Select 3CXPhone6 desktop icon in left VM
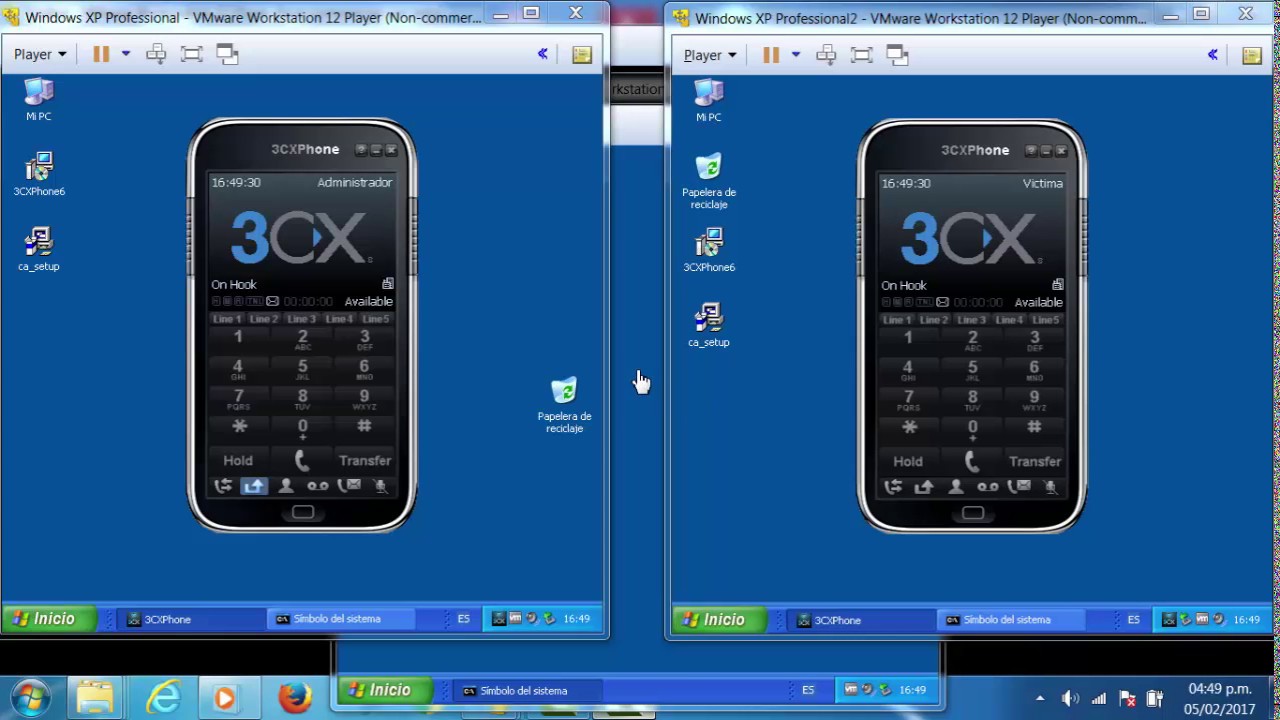The width and height of the screenshot is (1280, 720). tap(39, 174)
